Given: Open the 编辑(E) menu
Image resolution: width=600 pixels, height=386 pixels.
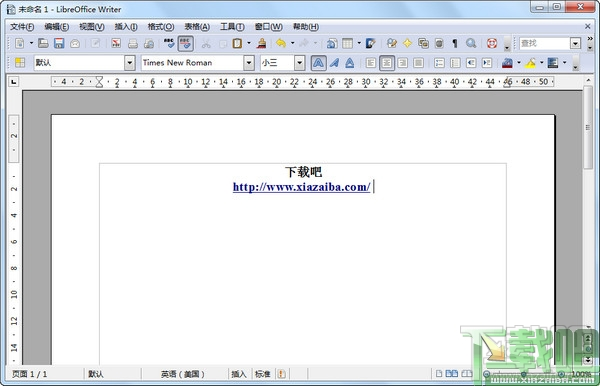Looking at the screenshot, I should click(57, 27).
